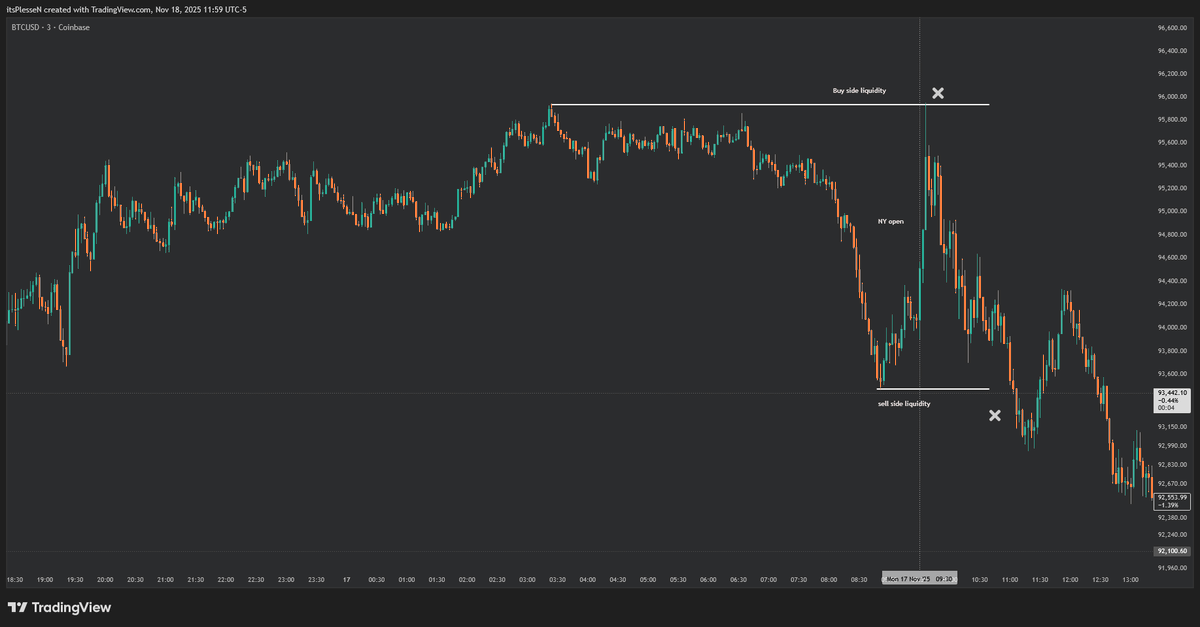Viewport: 1200px width, 627px height.
Task: Click the 93,600.00 price axis label
Action: [x=1173, y=374]
